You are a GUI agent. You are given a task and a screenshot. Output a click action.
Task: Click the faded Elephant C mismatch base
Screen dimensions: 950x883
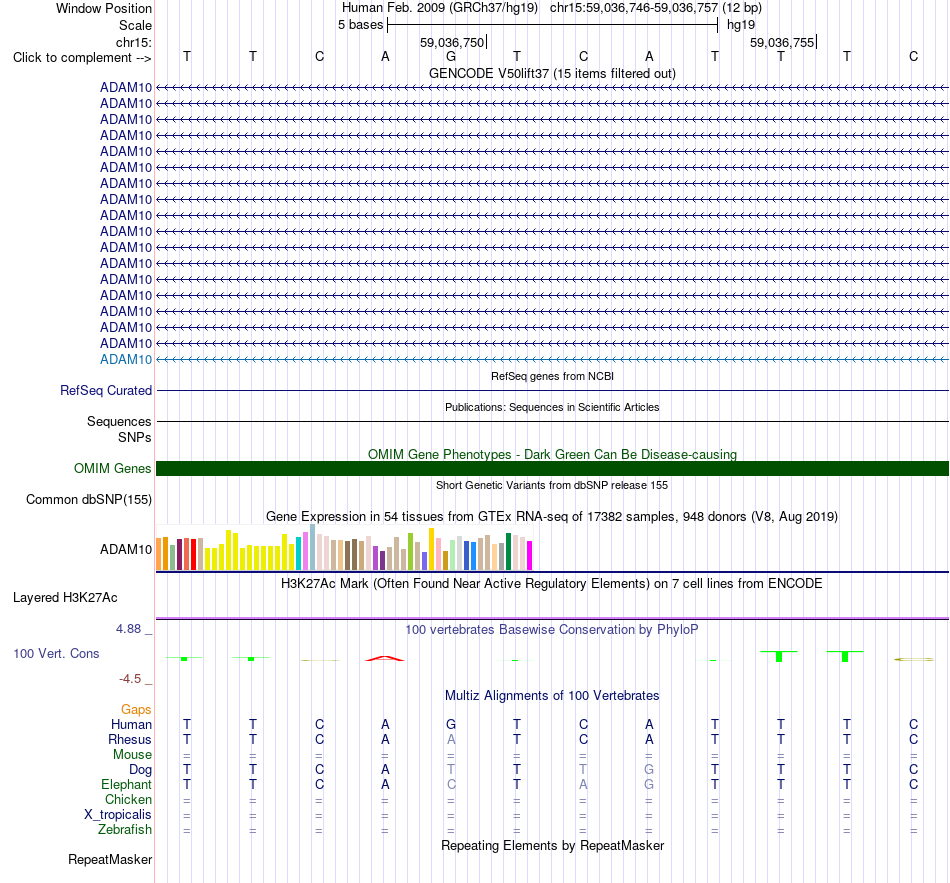[x=451, y=784]
